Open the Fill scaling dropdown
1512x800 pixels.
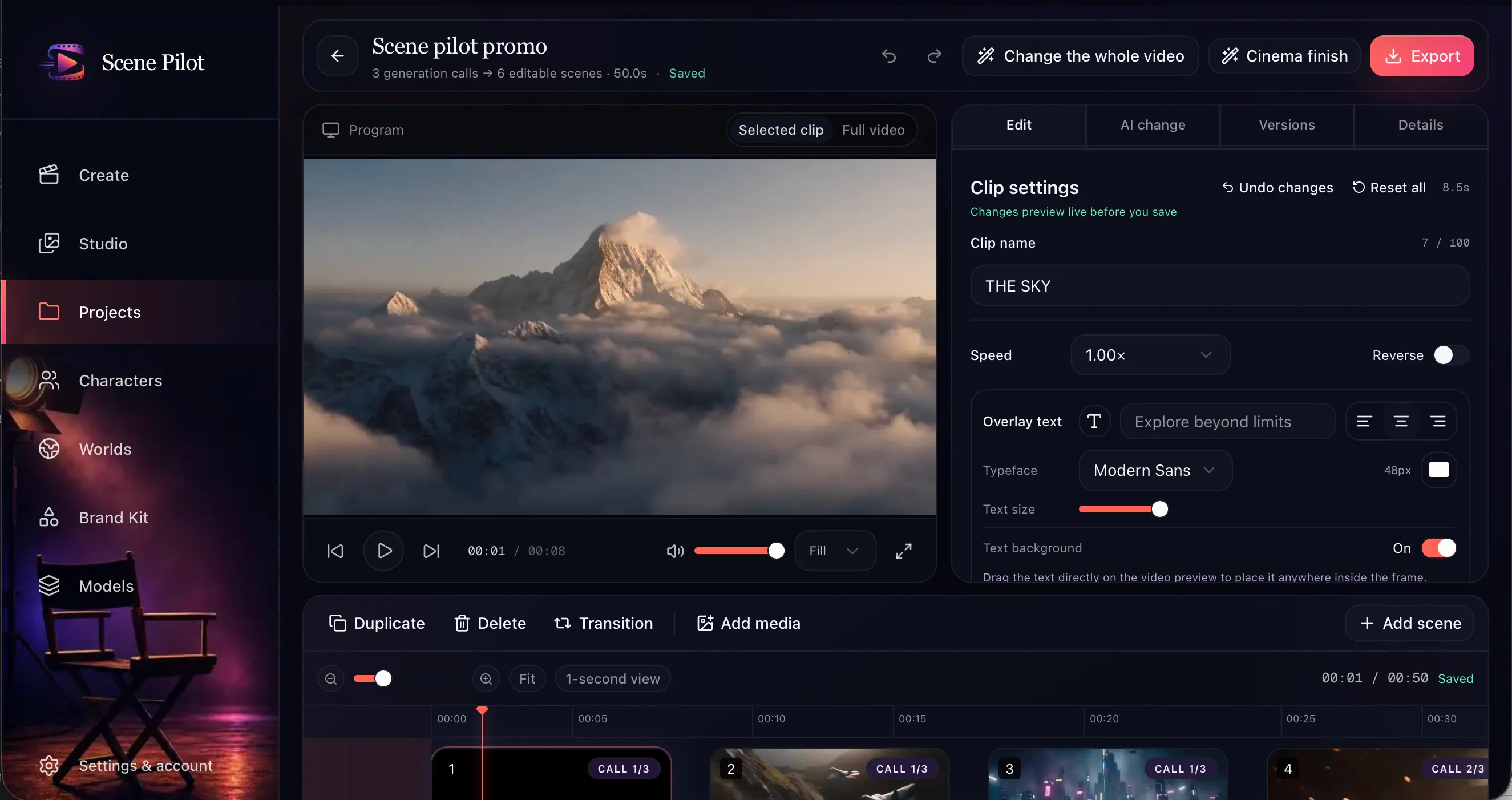point(835,551)
